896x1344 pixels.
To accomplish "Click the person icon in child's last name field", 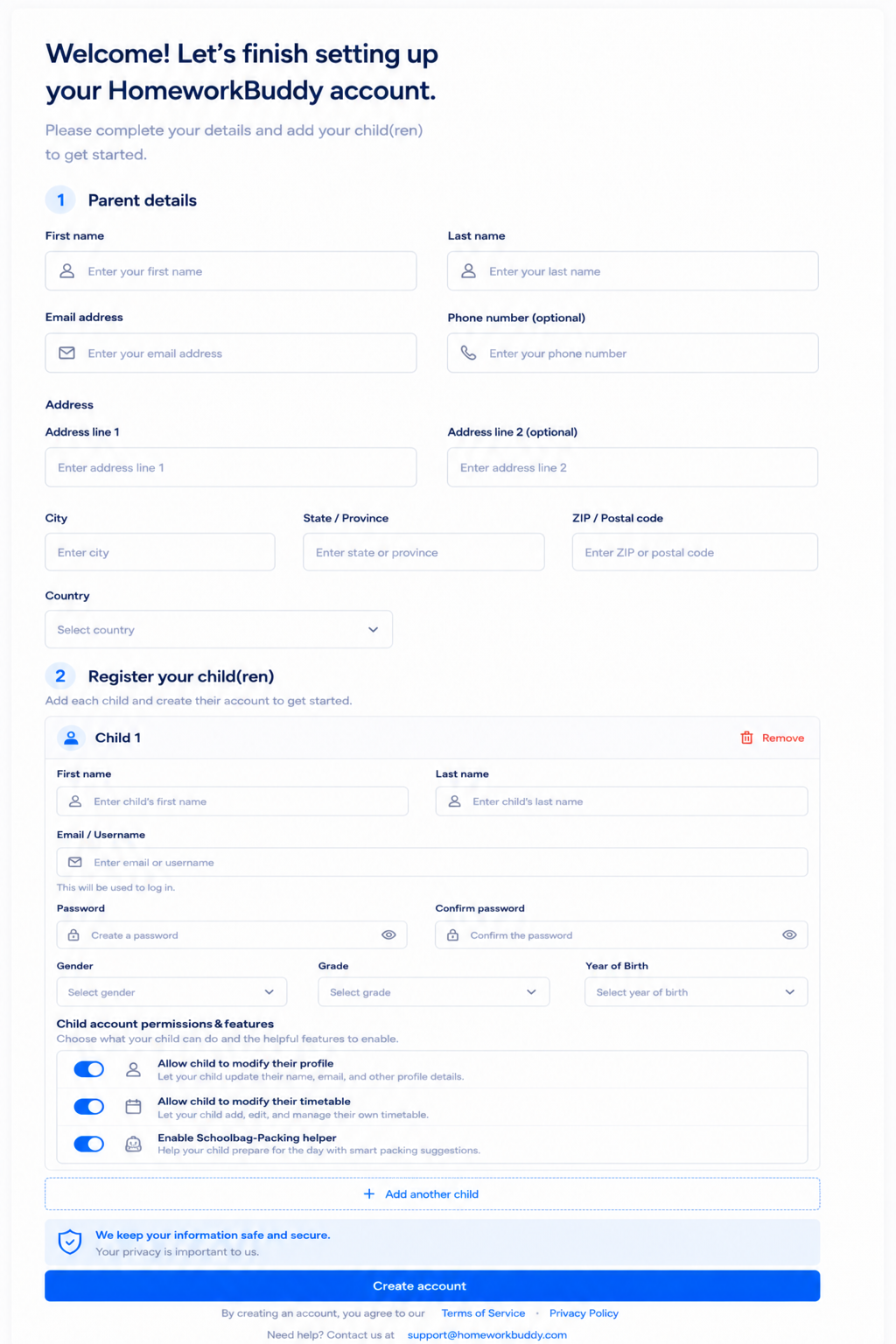I will pyautogui.click(x=454, y=801).
